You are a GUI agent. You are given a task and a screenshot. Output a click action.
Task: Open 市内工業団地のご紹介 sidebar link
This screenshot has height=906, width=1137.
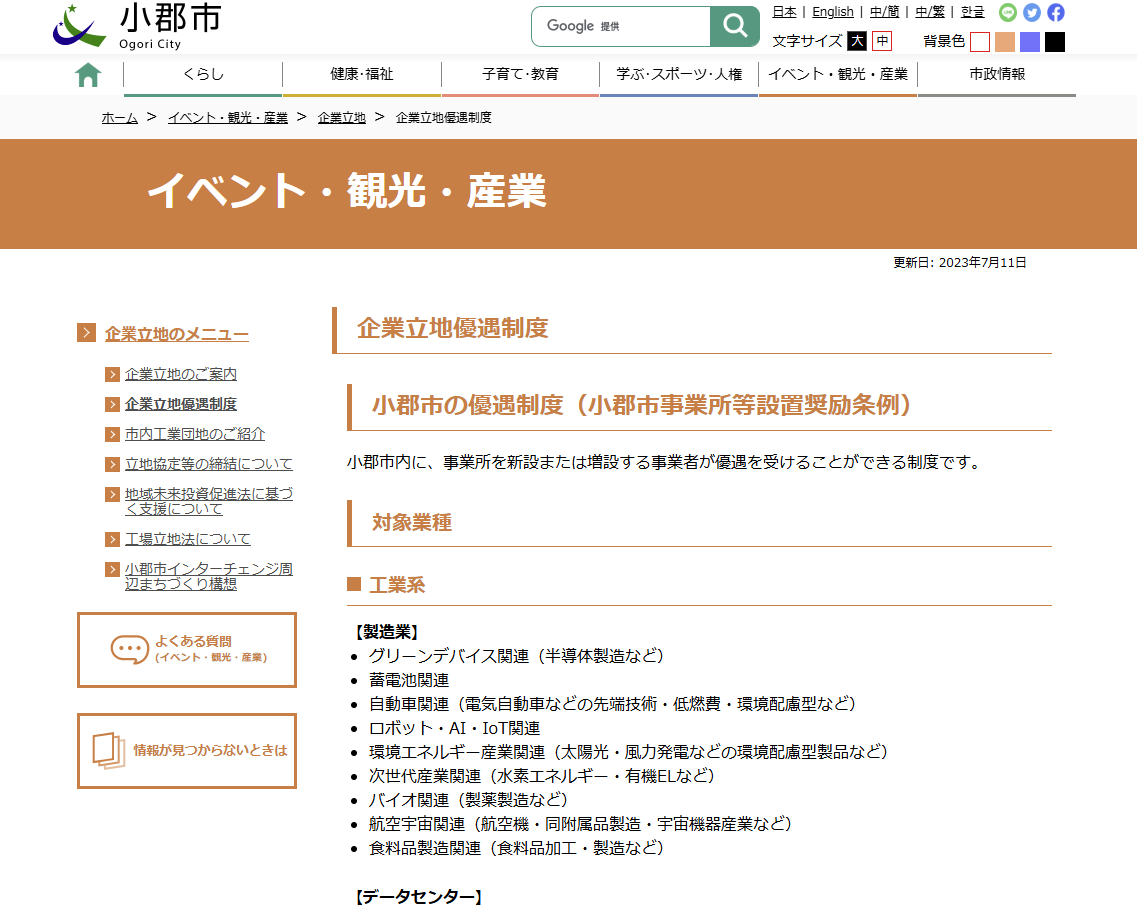(x=194, y=435)
